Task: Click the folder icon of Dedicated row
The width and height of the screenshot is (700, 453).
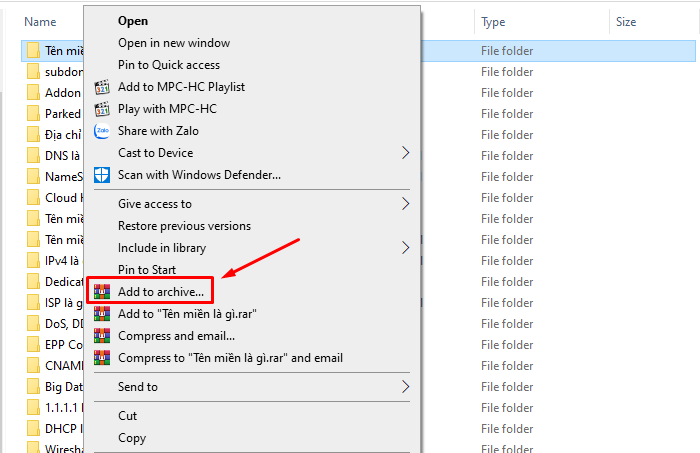Action: pos(33,282)
